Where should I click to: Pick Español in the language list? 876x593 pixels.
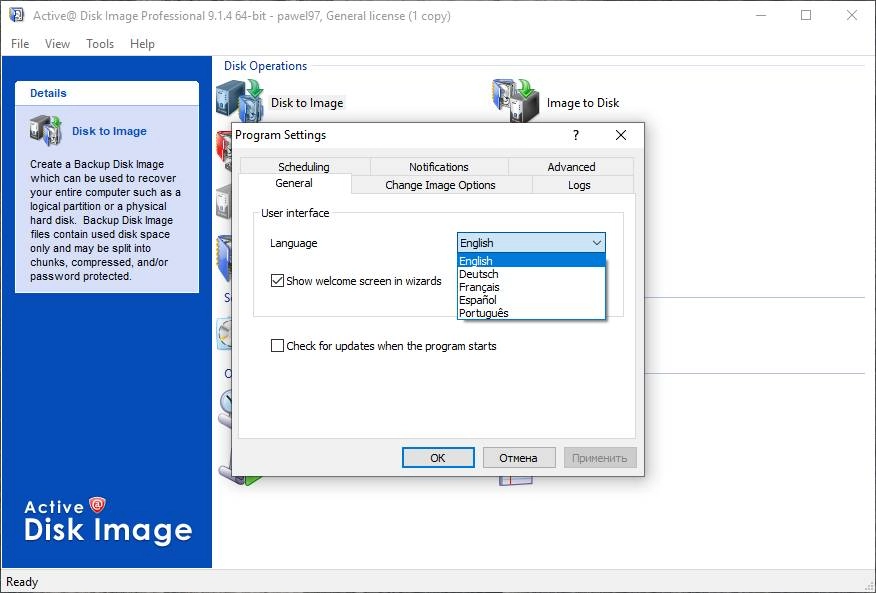click(x=531, y=300)
